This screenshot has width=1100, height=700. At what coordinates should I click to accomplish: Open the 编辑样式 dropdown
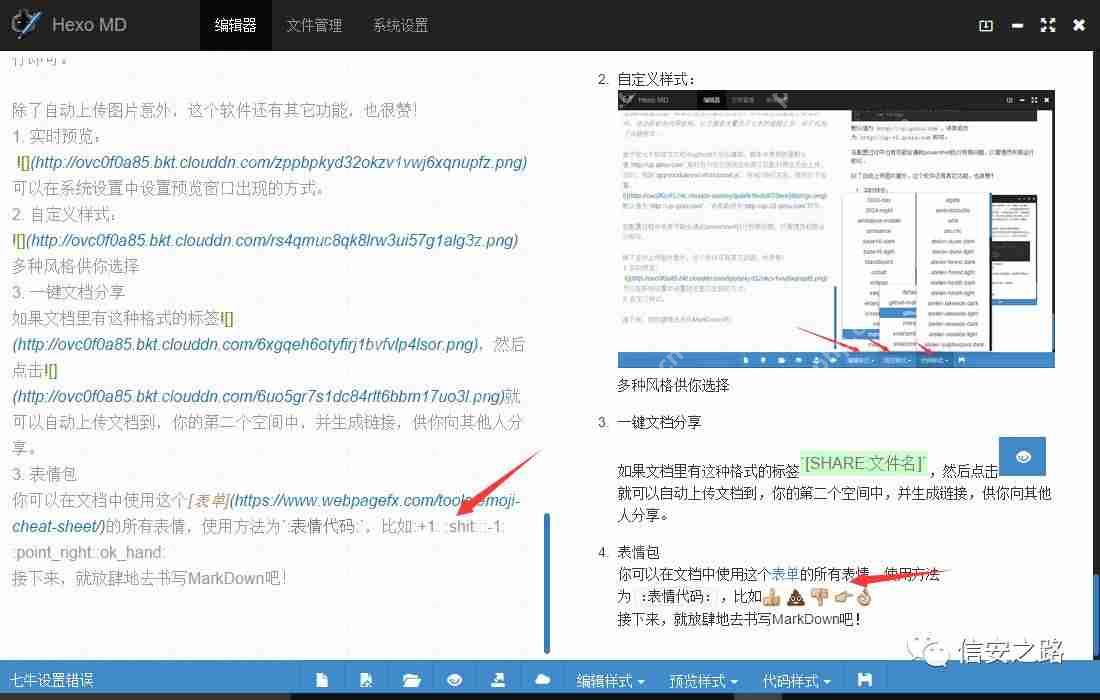(x=611, y=679)
